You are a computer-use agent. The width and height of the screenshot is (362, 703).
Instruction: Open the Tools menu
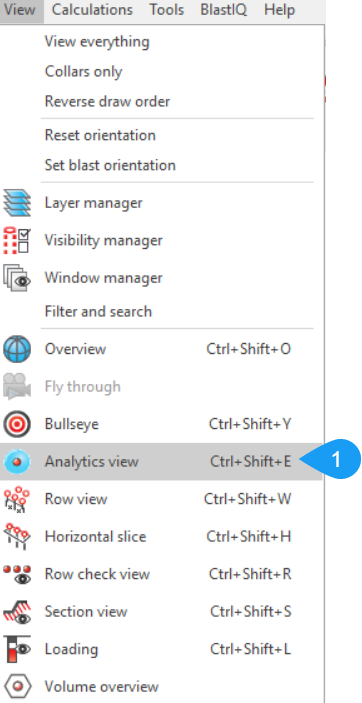coord(166,10)
